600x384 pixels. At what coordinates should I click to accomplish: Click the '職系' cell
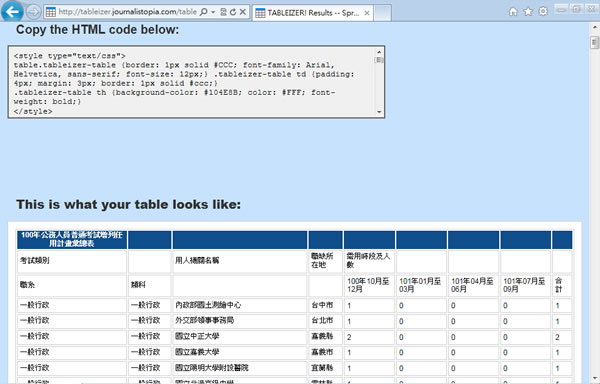pyautogui.click(x=72, y=285)
